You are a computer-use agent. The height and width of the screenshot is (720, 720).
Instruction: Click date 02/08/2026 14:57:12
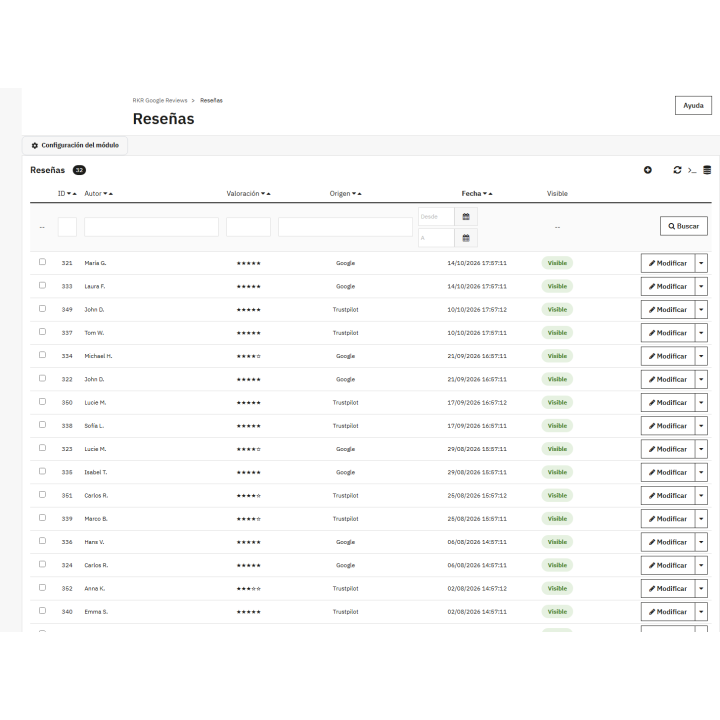477,589
